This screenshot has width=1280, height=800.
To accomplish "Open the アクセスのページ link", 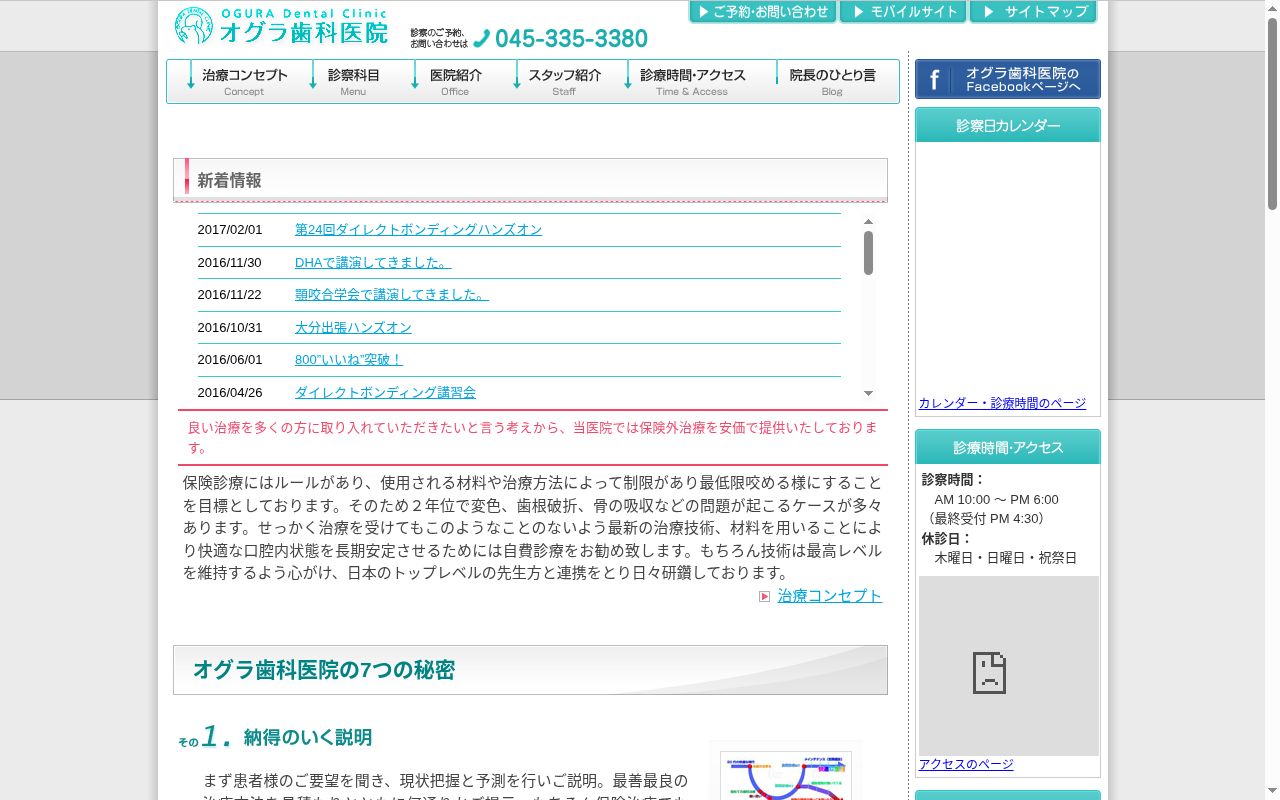I will point(966,764).
